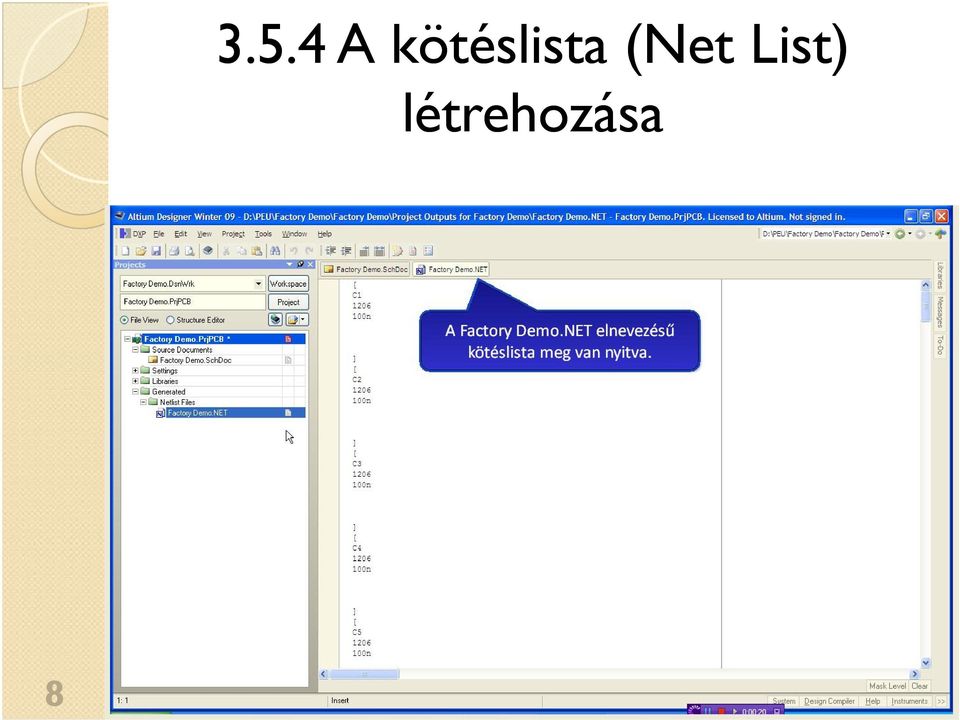Open Factory Demo.DsnWrk workspace dropdown
Image resolution: width=960 pixels, height=720 pixels.
(258, 283)
